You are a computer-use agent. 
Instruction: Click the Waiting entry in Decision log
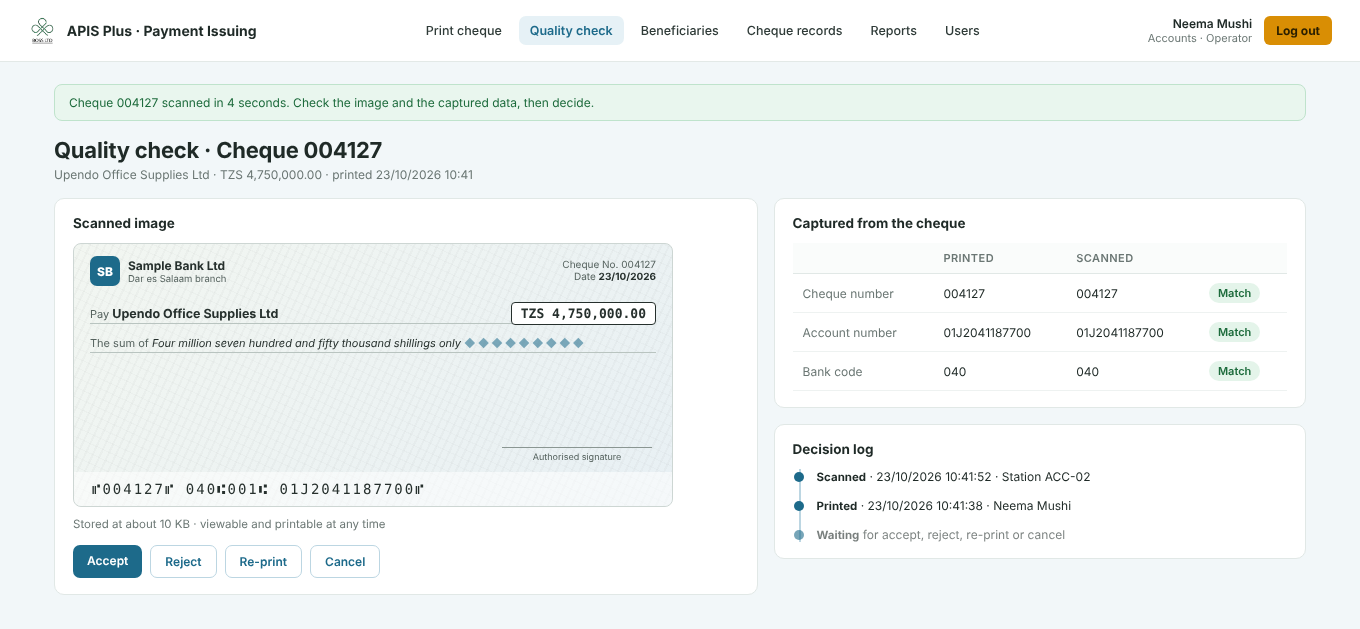(x=940, y=535)
